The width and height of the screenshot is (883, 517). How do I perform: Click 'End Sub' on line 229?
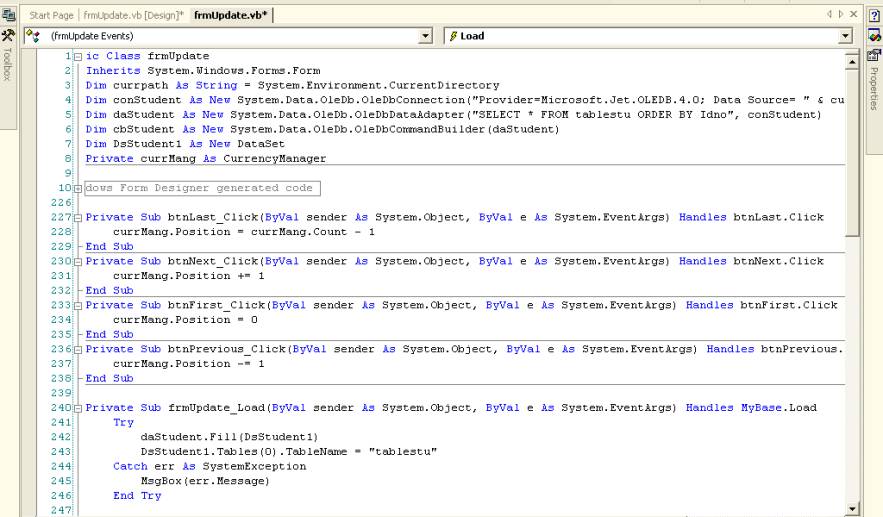click(x=109, y=247)
